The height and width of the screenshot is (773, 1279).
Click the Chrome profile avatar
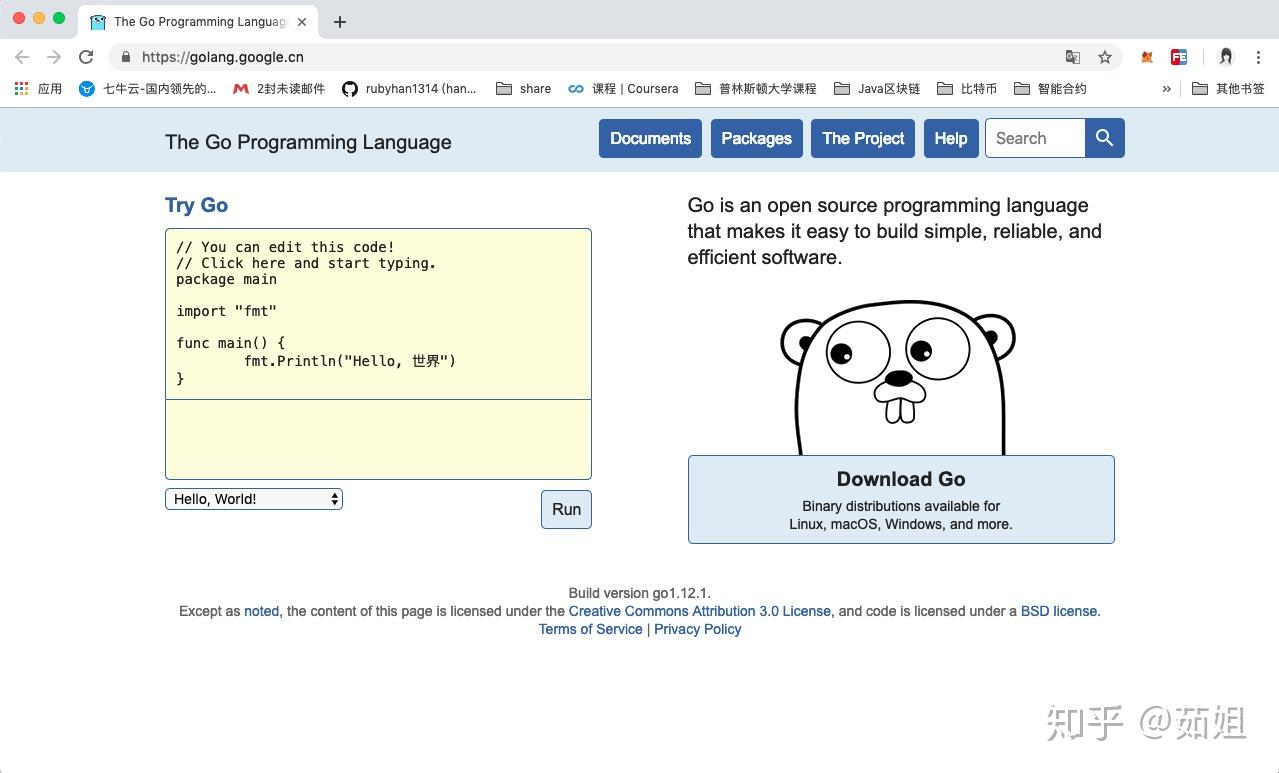click(x=1225, y=57)
